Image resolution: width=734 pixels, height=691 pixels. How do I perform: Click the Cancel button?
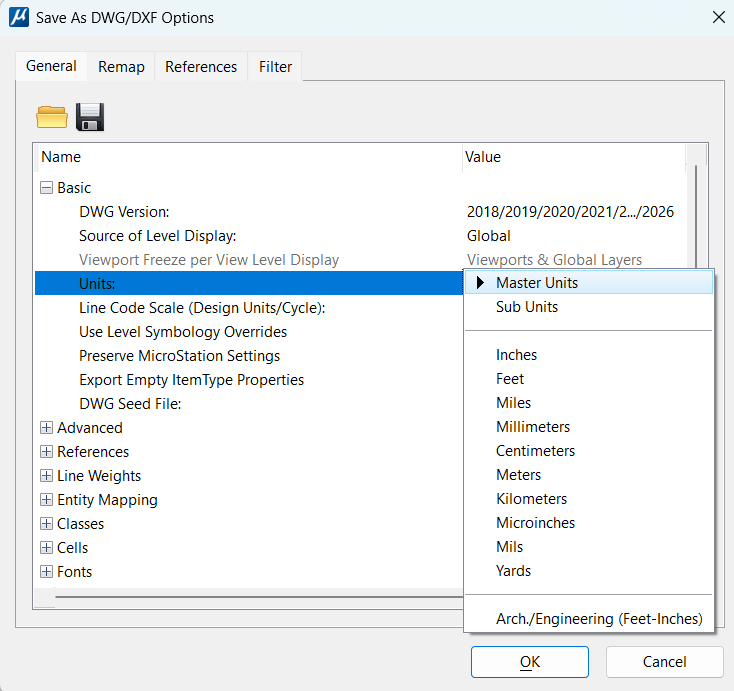664,661
